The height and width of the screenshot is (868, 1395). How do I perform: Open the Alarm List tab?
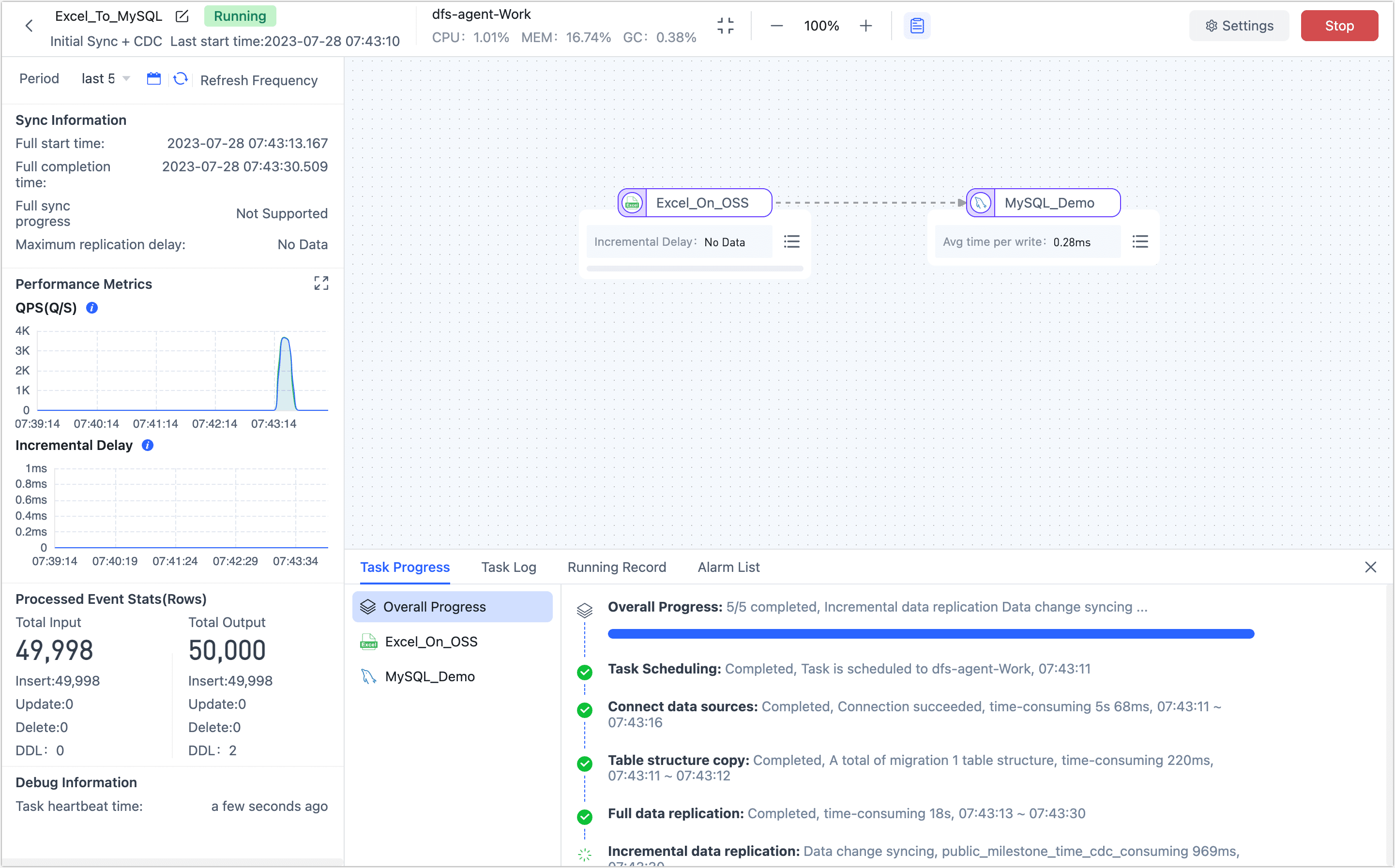[728, 567]
